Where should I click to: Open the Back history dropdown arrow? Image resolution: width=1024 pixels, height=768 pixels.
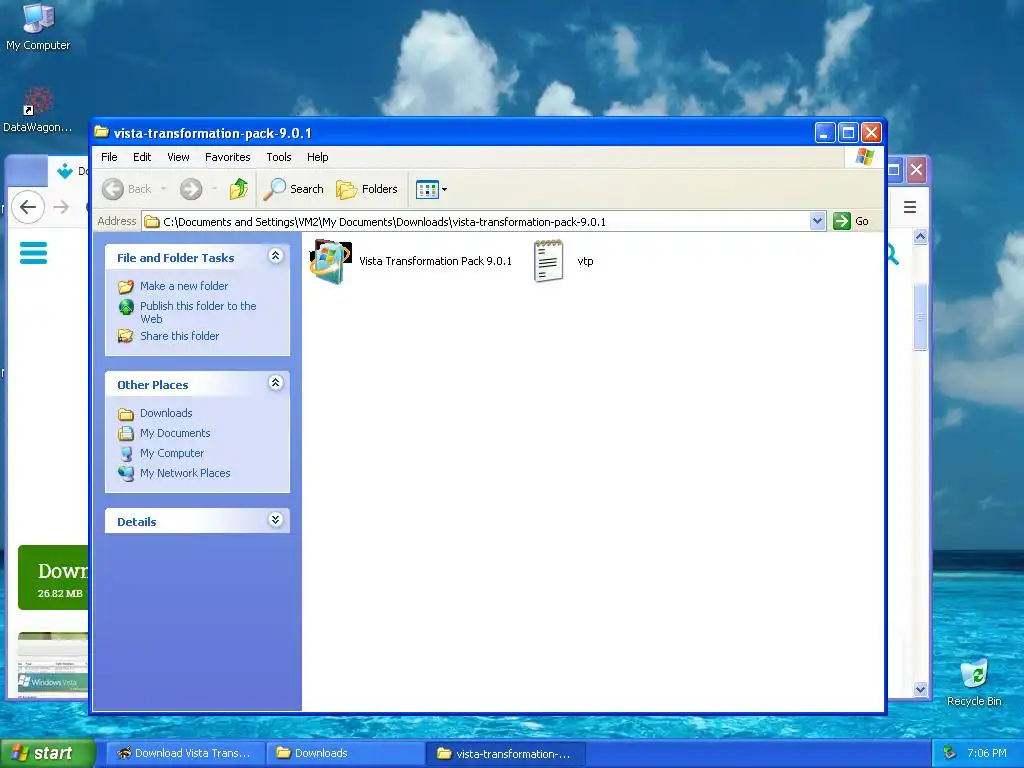pos(163,189)
